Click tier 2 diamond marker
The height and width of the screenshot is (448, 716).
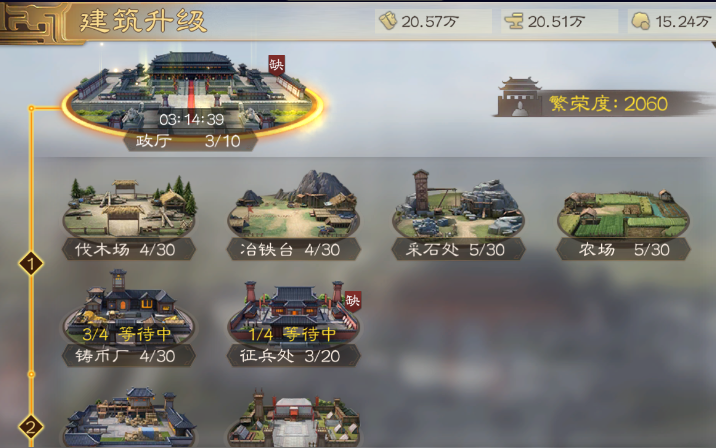[31, 427]
